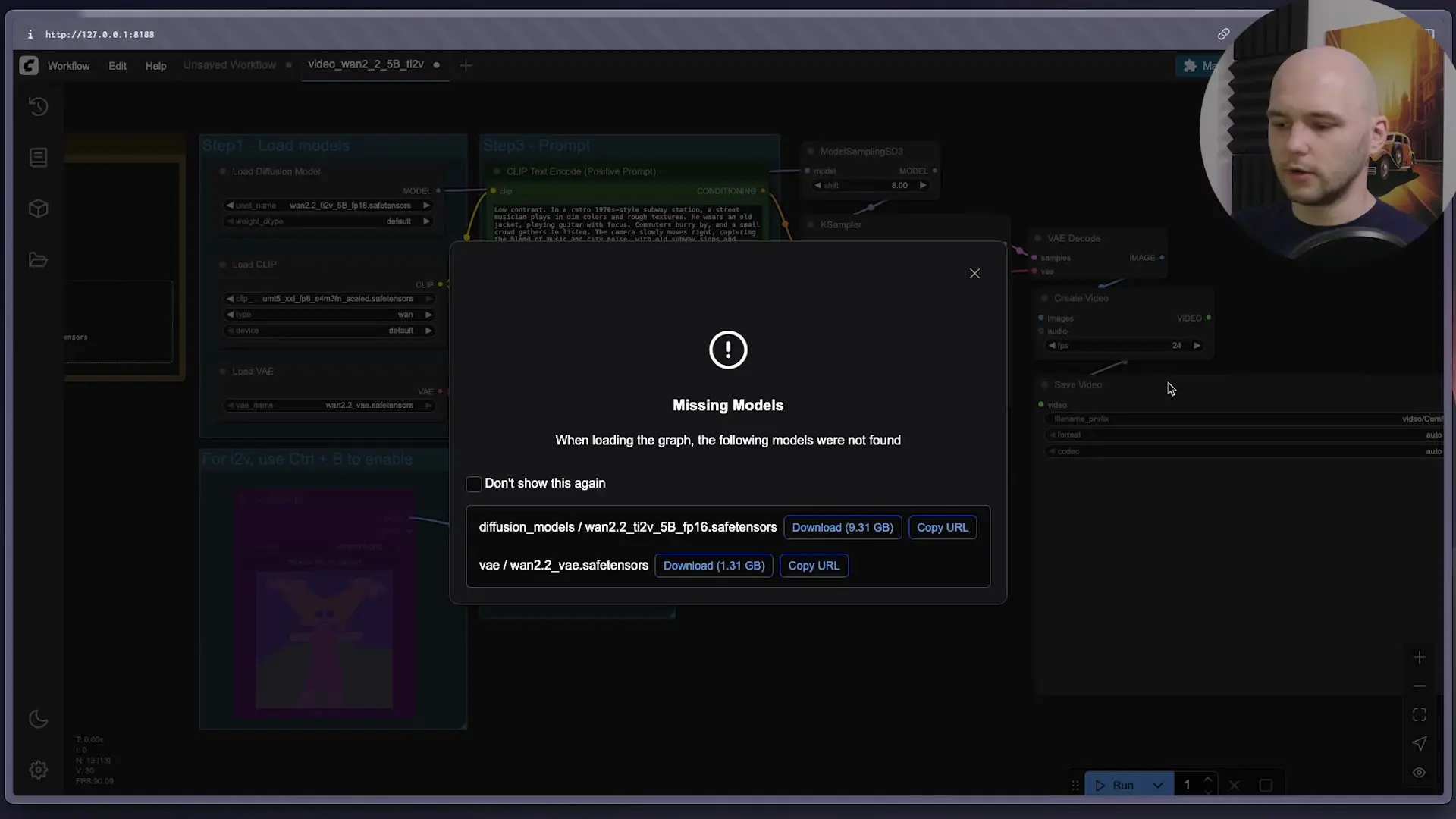The width and height of the screenshot is (1456, 819).
Task: Open the Manager puzzle button
Action: pos(1200,66)
